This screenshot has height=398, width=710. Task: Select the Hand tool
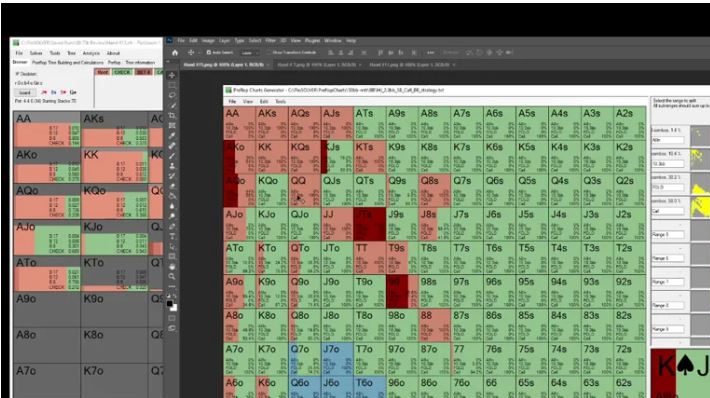coord(172,266)
